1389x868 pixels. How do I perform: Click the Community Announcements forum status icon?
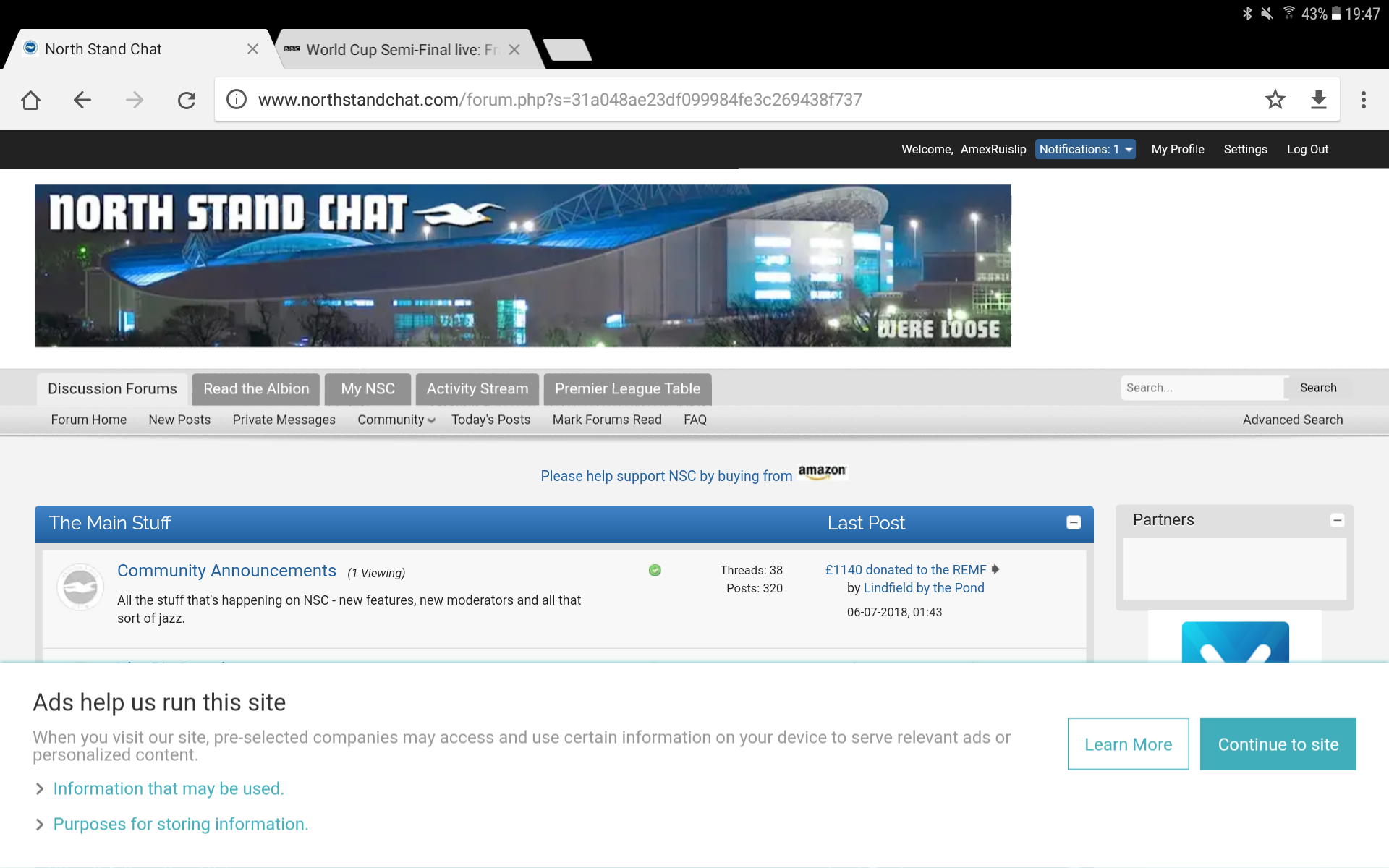point(80,587)
